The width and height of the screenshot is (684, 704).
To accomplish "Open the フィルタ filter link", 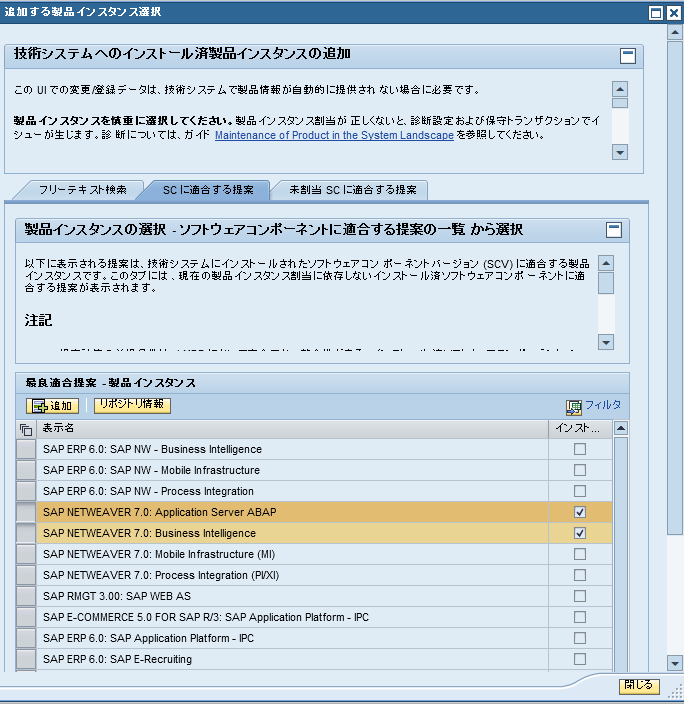I will [x=603, y=405].
